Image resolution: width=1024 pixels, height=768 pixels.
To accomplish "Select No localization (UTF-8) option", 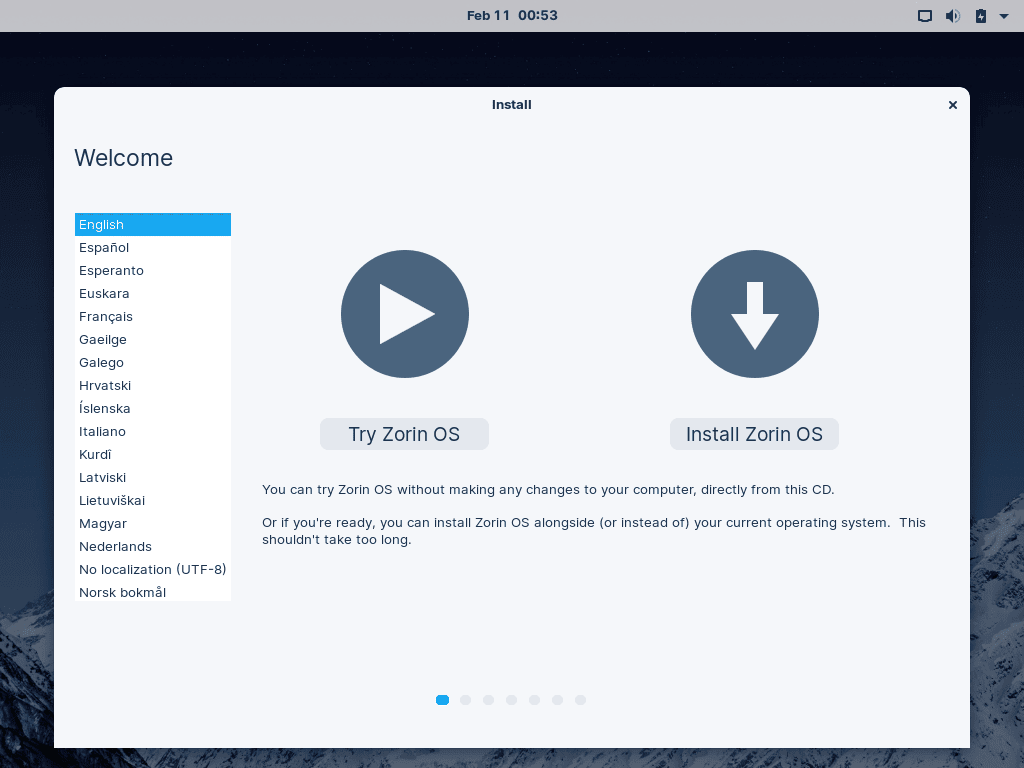I will 153,569.
